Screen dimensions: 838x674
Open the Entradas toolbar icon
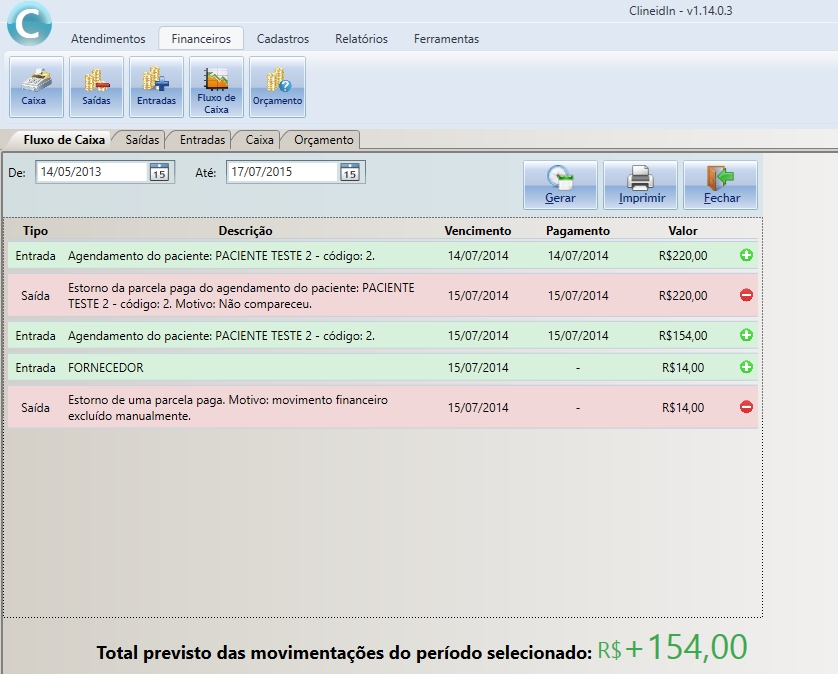pyautogui.click(x=156, y=87)
